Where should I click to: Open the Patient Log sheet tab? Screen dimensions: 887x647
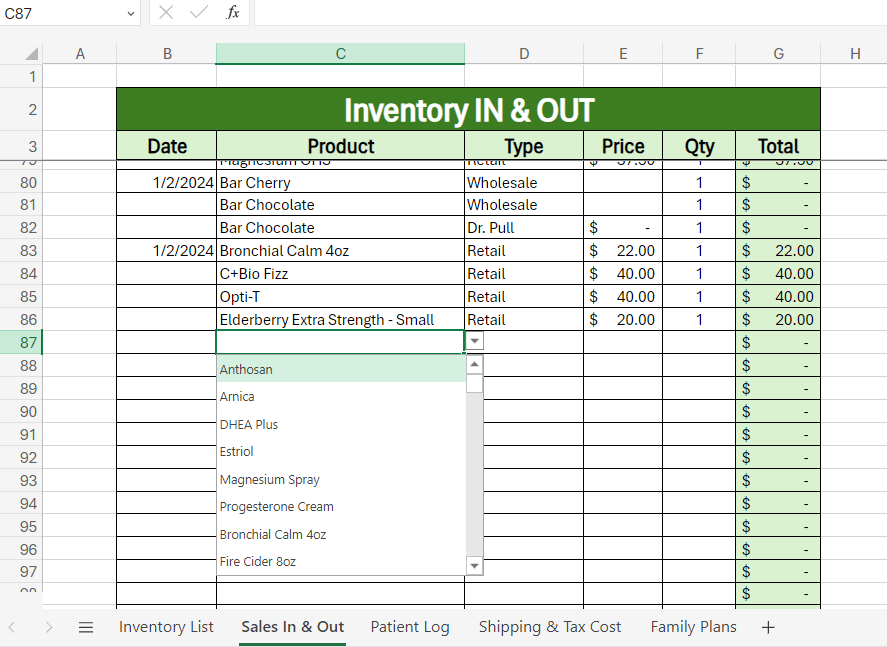(x=410, y=627)
